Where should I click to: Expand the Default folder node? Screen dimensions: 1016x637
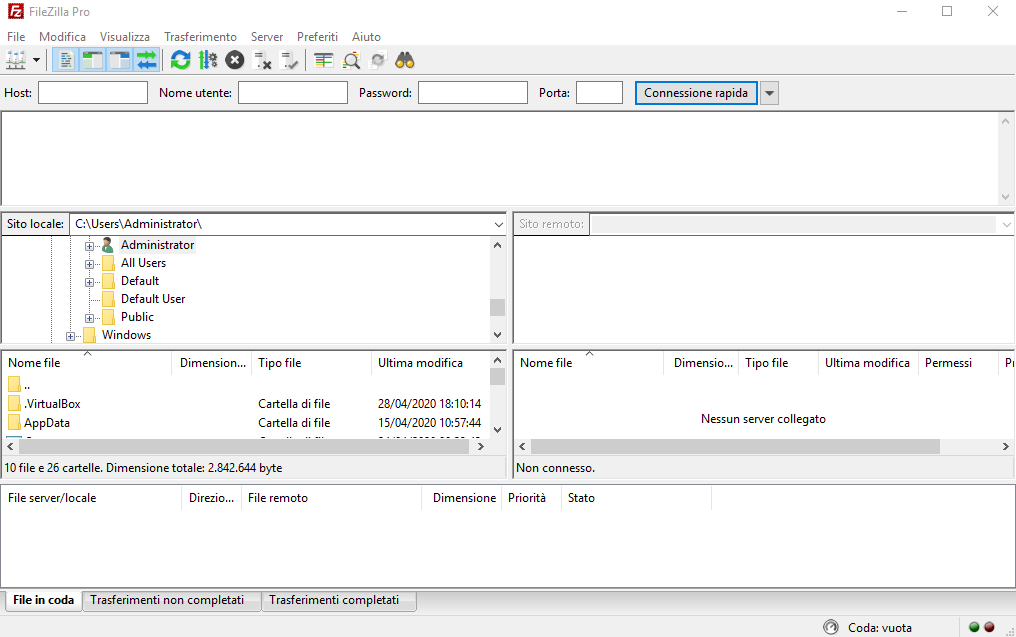coord(89,282)
